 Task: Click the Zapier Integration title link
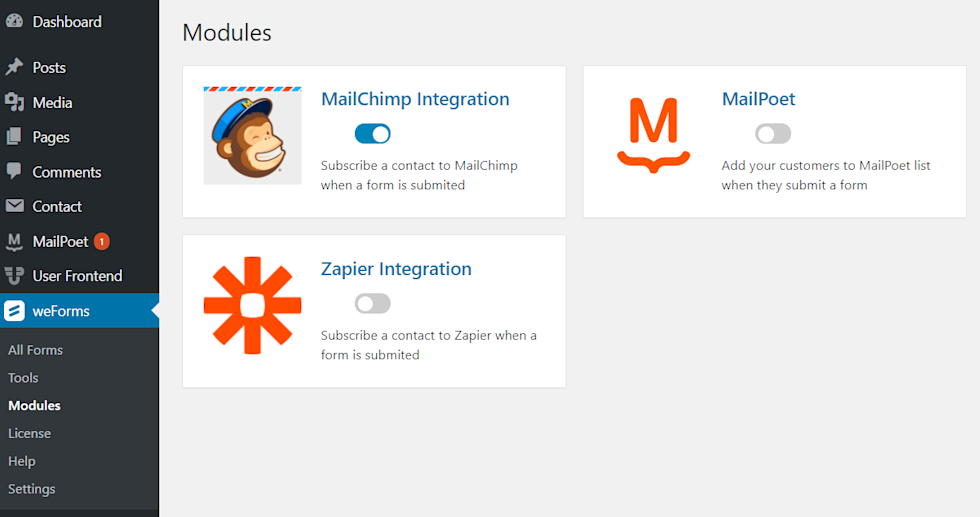tap(396, 269)
